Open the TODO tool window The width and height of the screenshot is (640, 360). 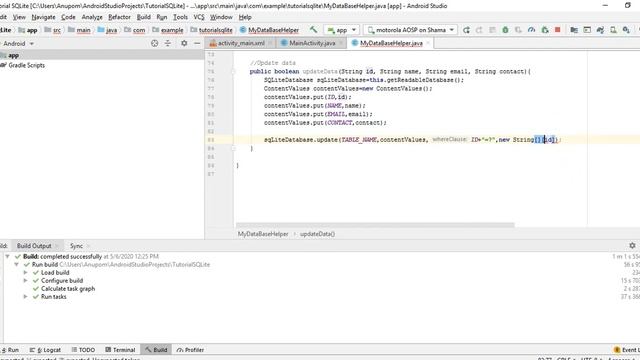[x=83, y=350]
